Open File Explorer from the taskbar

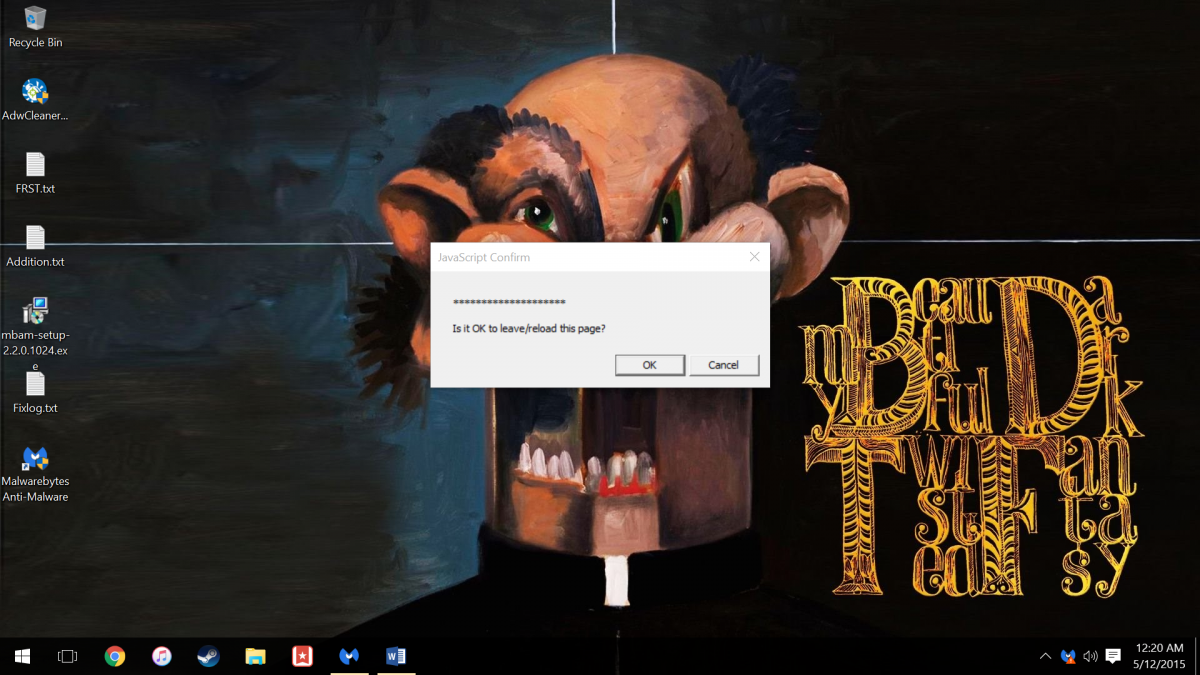click(255, 656)
